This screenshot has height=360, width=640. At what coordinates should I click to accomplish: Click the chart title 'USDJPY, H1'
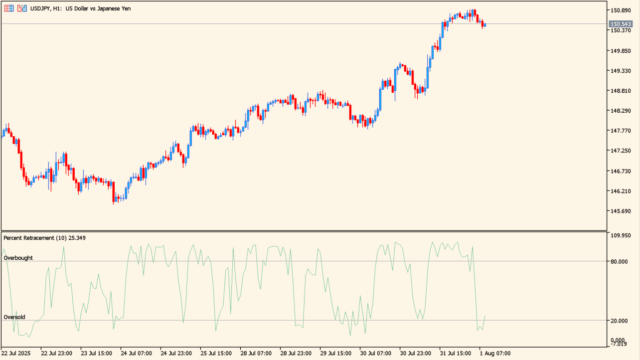click(46, 9)
